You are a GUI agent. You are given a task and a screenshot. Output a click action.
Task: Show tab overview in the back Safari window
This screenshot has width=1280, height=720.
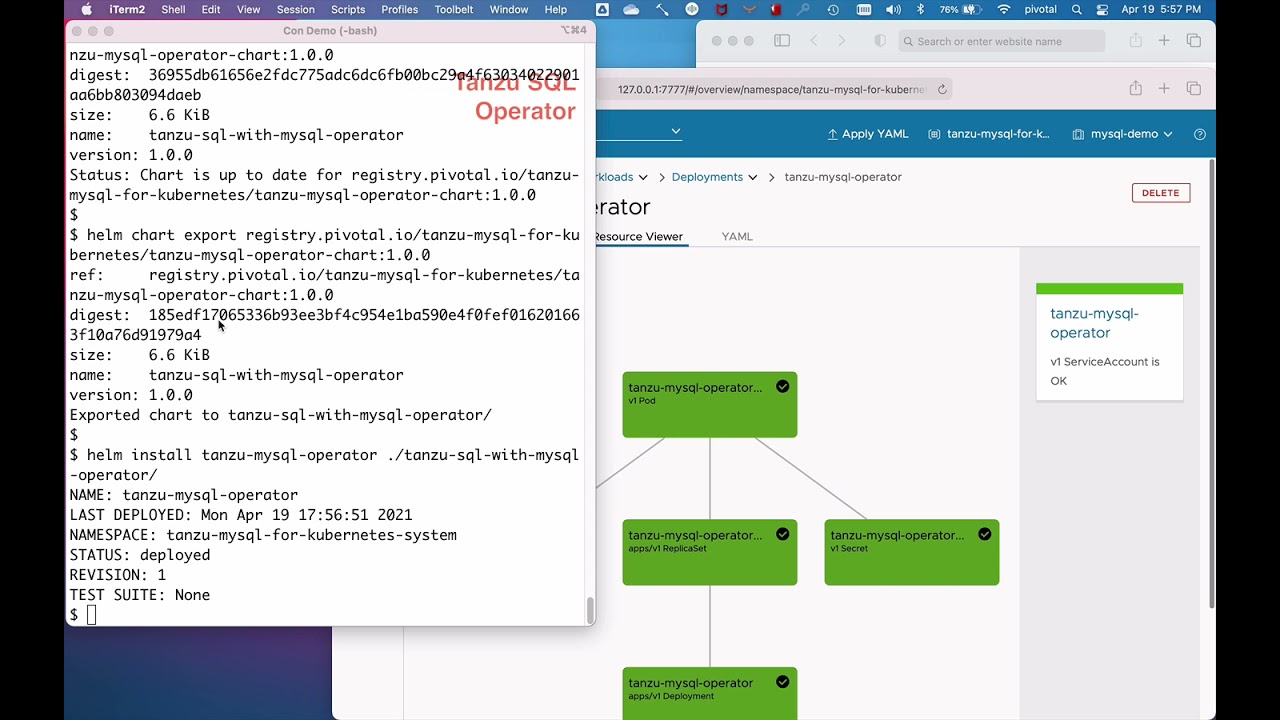click(x=1193, y=41)
